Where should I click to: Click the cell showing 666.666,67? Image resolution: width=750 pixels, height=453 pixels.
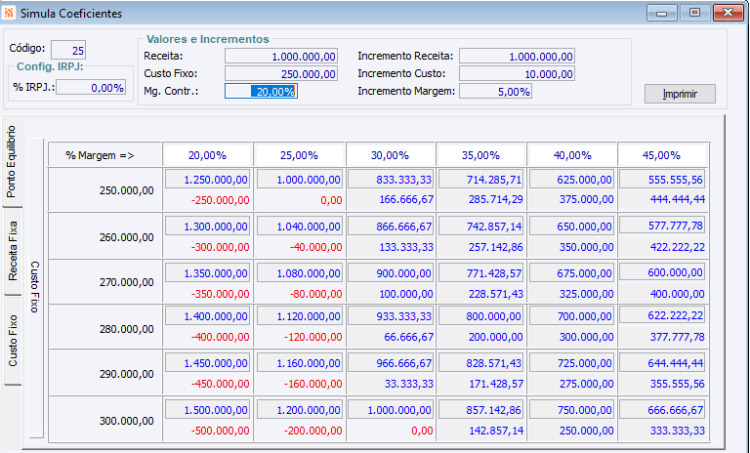[662, 410]
